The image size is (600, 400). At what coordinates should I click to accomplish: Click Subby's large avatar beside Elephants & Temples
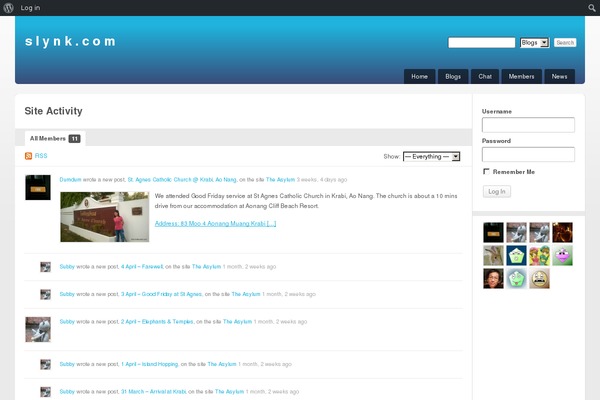pyautogui.click(x=38, y=329)
